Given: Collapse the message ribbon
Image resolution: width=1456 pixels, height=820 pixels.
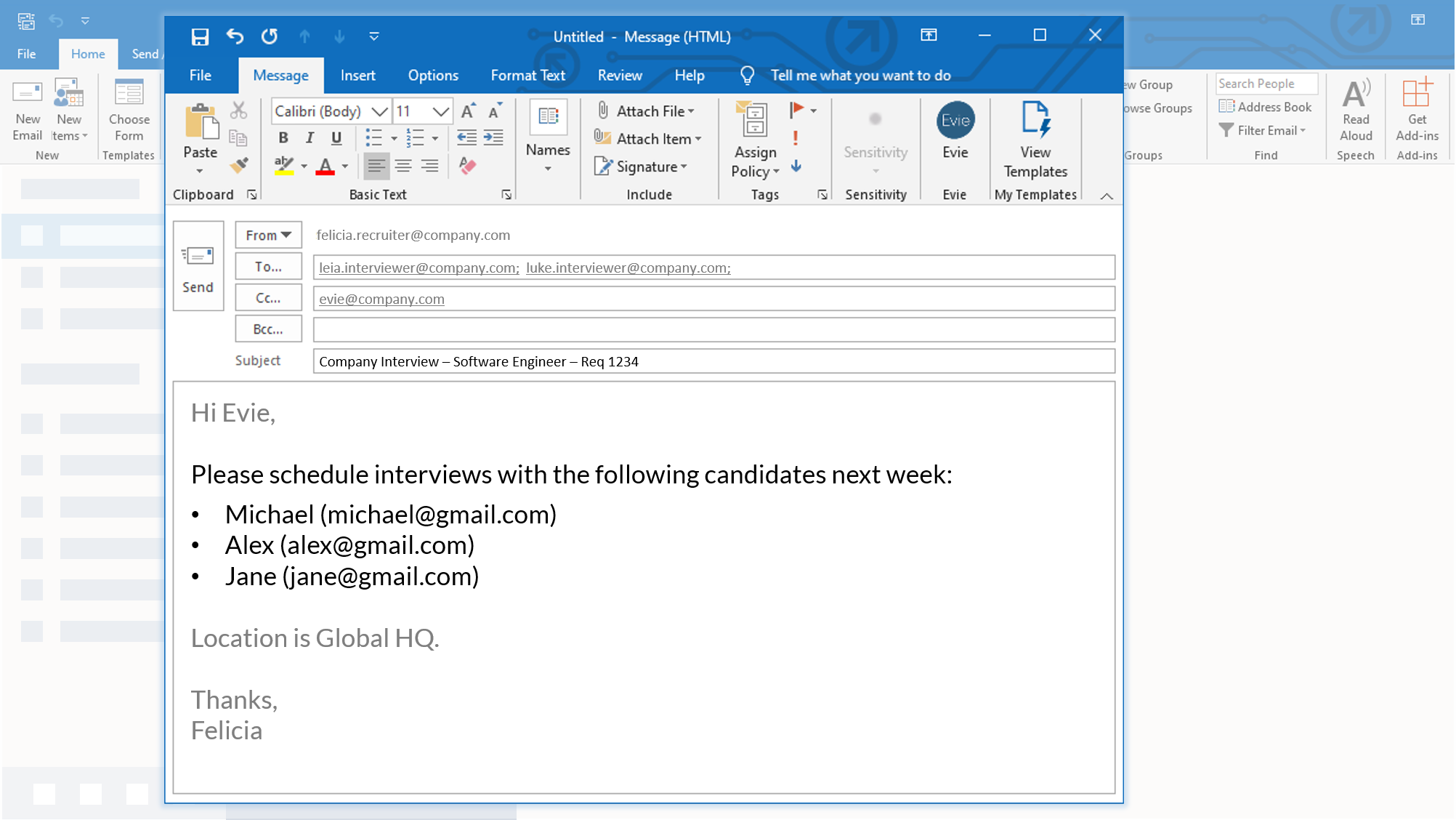Looking at the screenshot, I should click(x=1107, y=196).
